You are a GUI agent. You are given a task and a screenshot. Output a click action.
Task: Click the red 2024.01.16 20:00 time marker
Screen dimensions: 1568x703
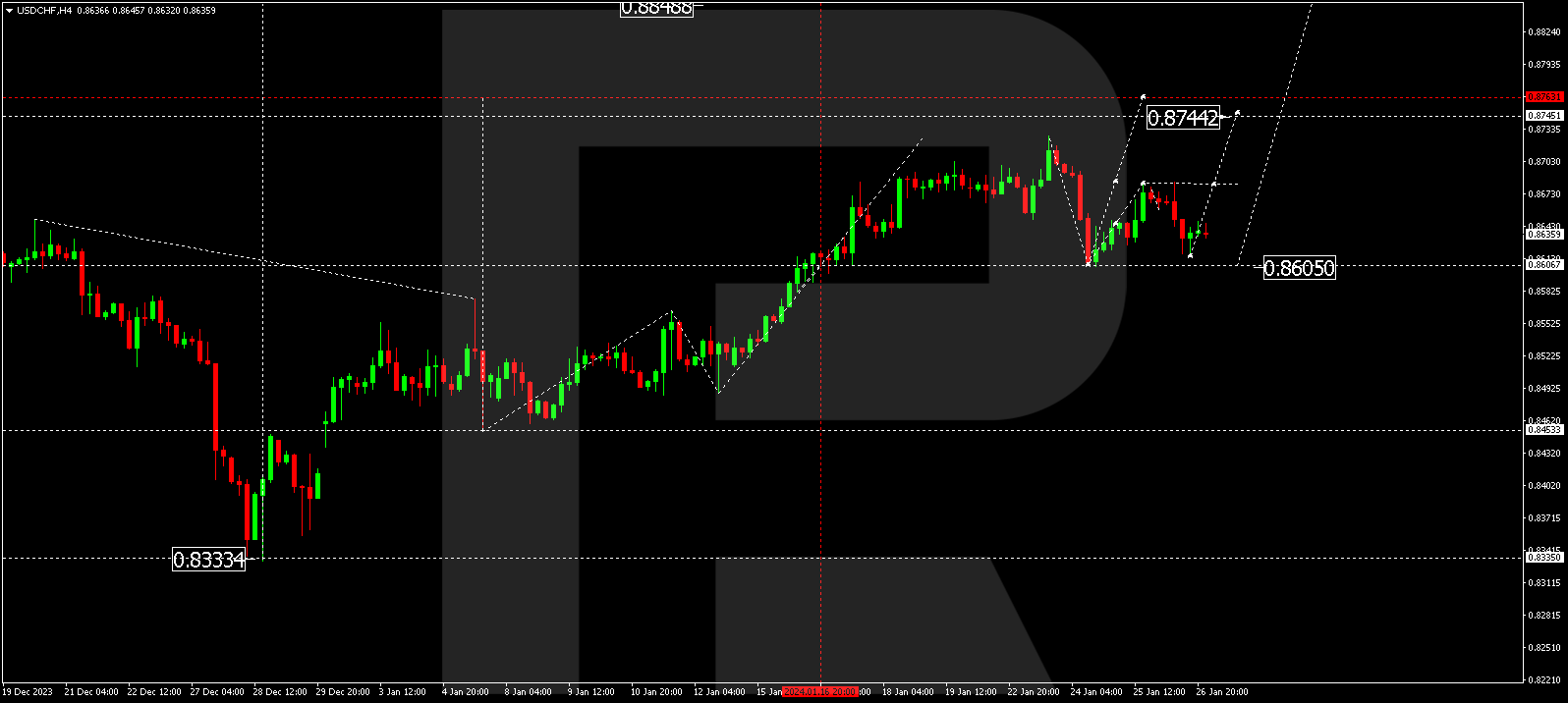820,692
